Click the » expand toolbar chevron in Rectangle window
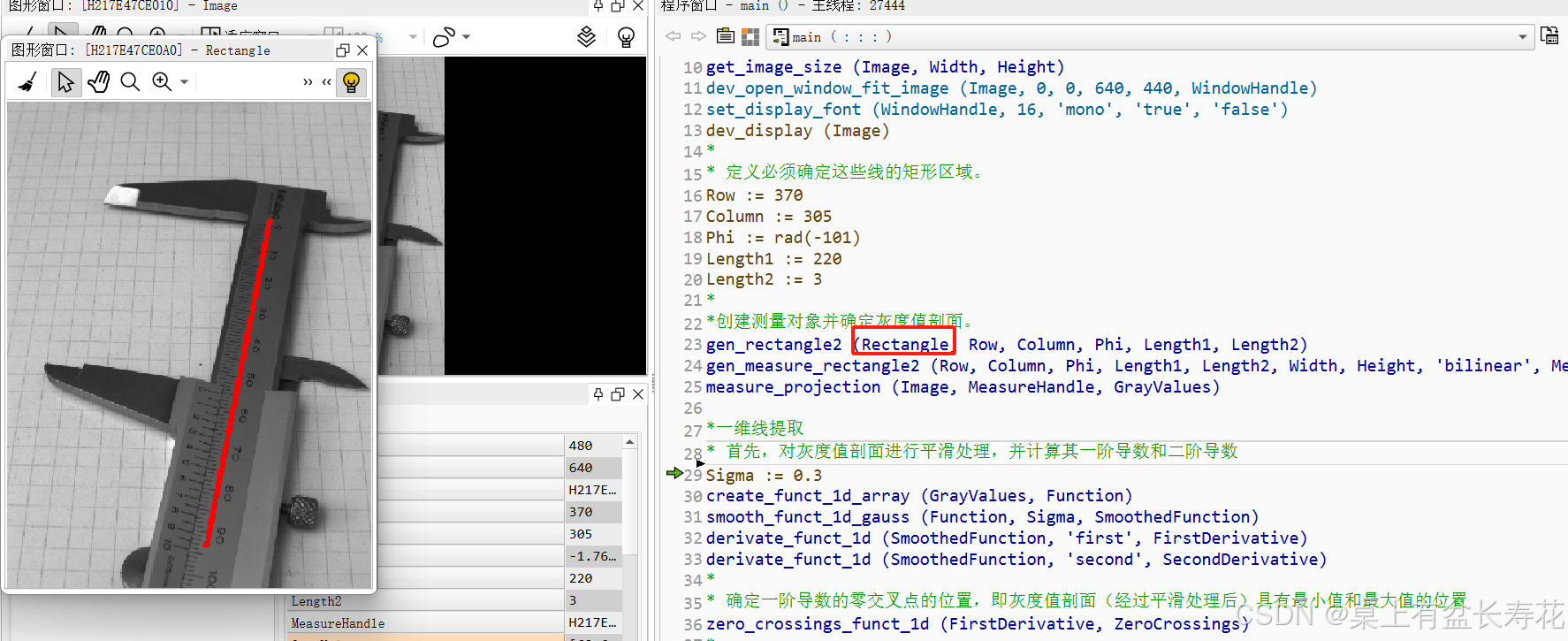The width and height of the screenshot is (1568, 641). click(308, 82)
